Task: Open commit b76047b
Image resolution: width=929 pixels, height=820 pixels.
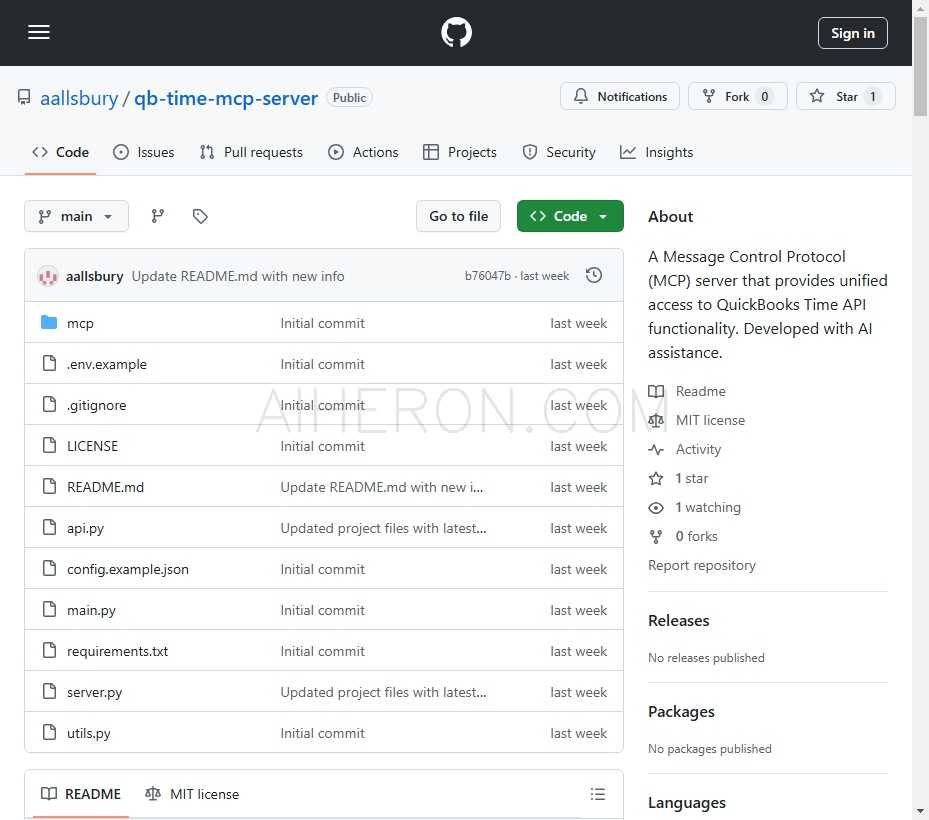Action: 488,276
